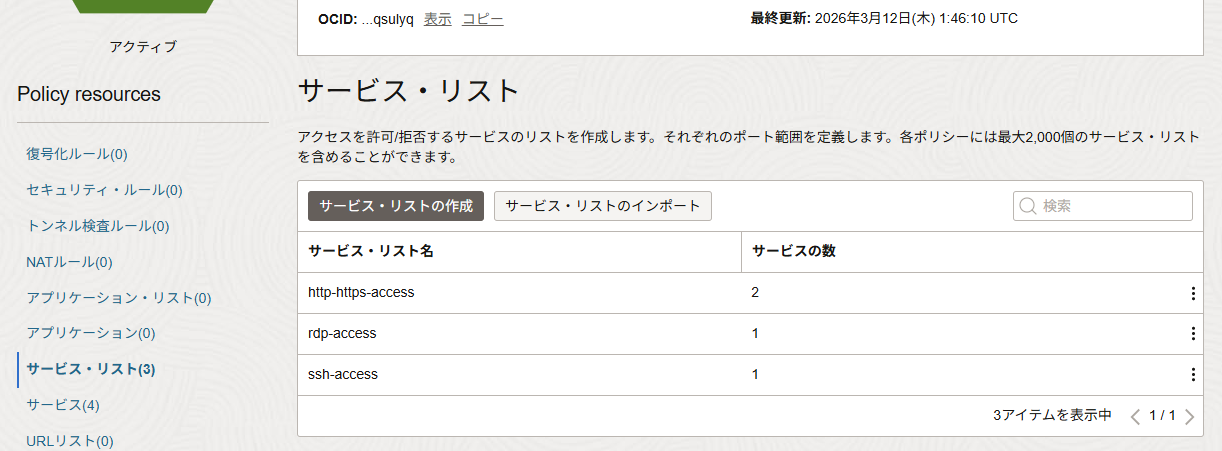Open セキュリティ・ルール(0) section

tap(104, 190)
